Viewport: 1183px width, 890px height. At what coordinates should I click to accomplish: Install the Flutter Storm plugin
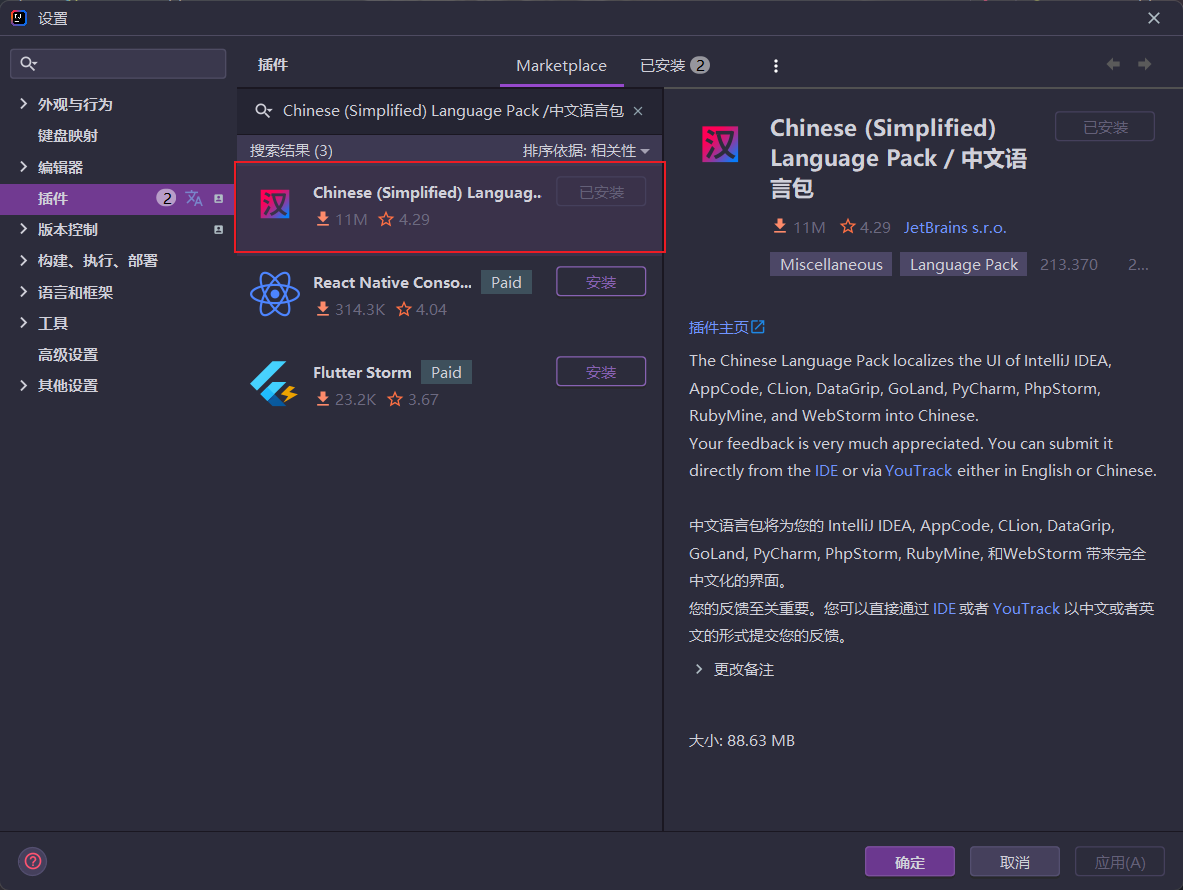[x=601, y=372]
